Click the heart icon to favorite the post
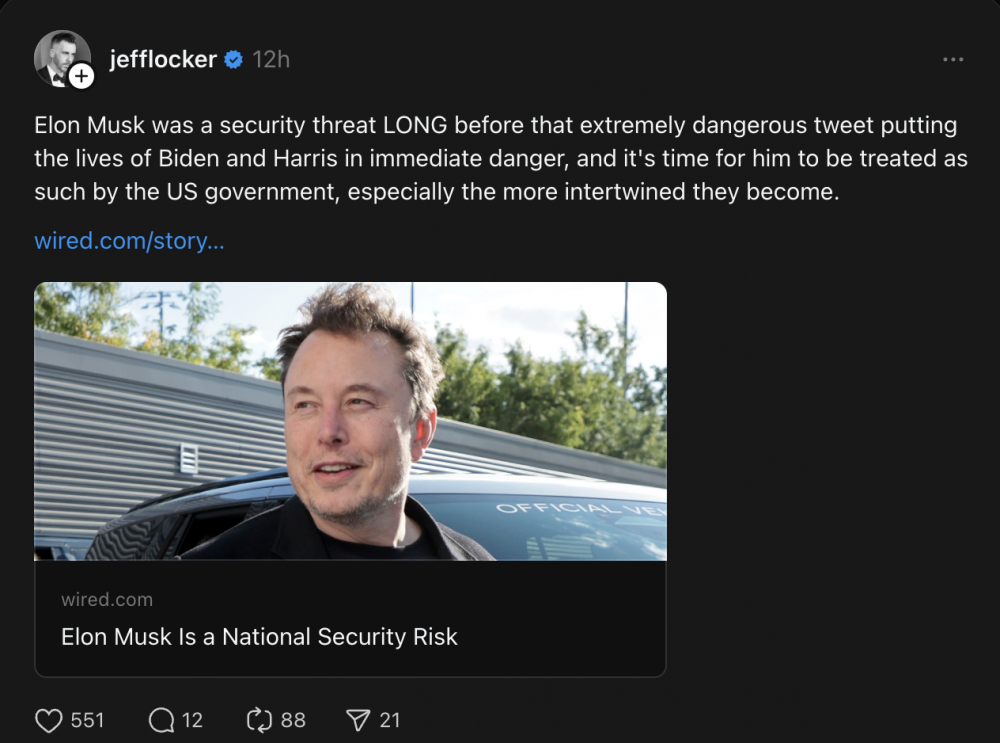The width and height of the screenshot is (1000, 743). coord(47,719)
